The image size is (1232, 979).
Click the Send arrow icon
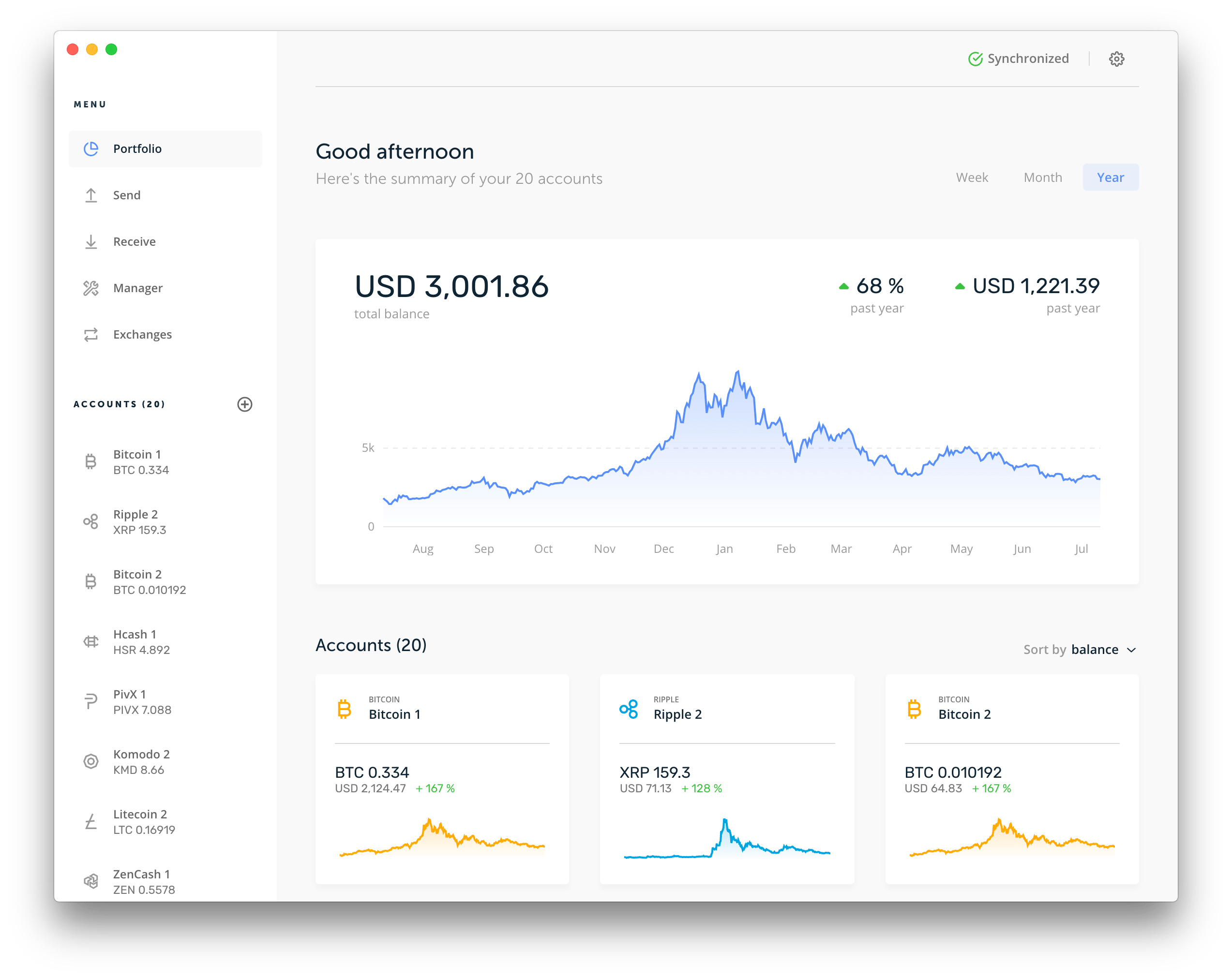91,195
